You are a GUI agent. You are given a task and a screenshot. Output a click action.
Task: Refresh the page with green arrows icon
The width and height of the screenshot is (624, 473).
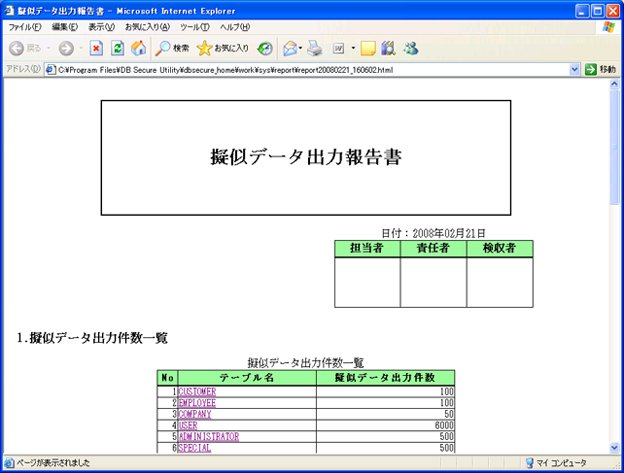117,49
